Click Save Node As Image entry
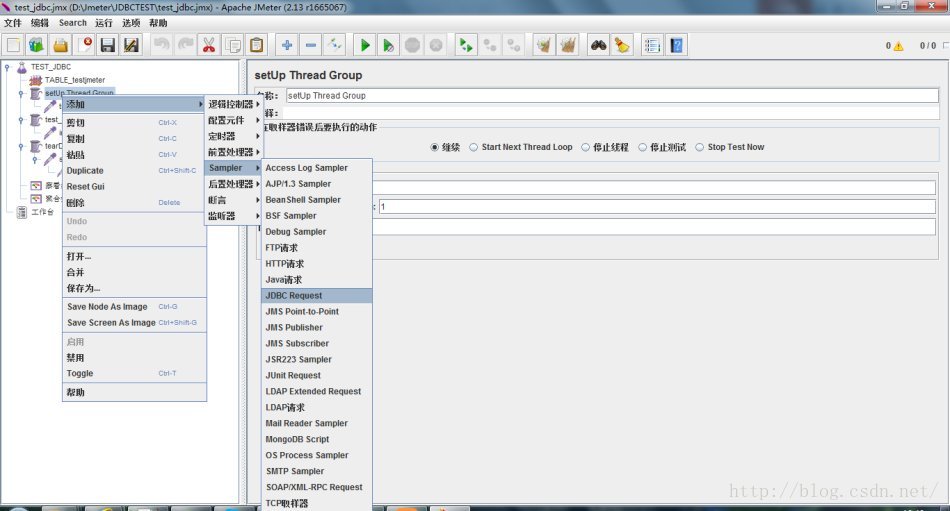 tap(134, 307)
